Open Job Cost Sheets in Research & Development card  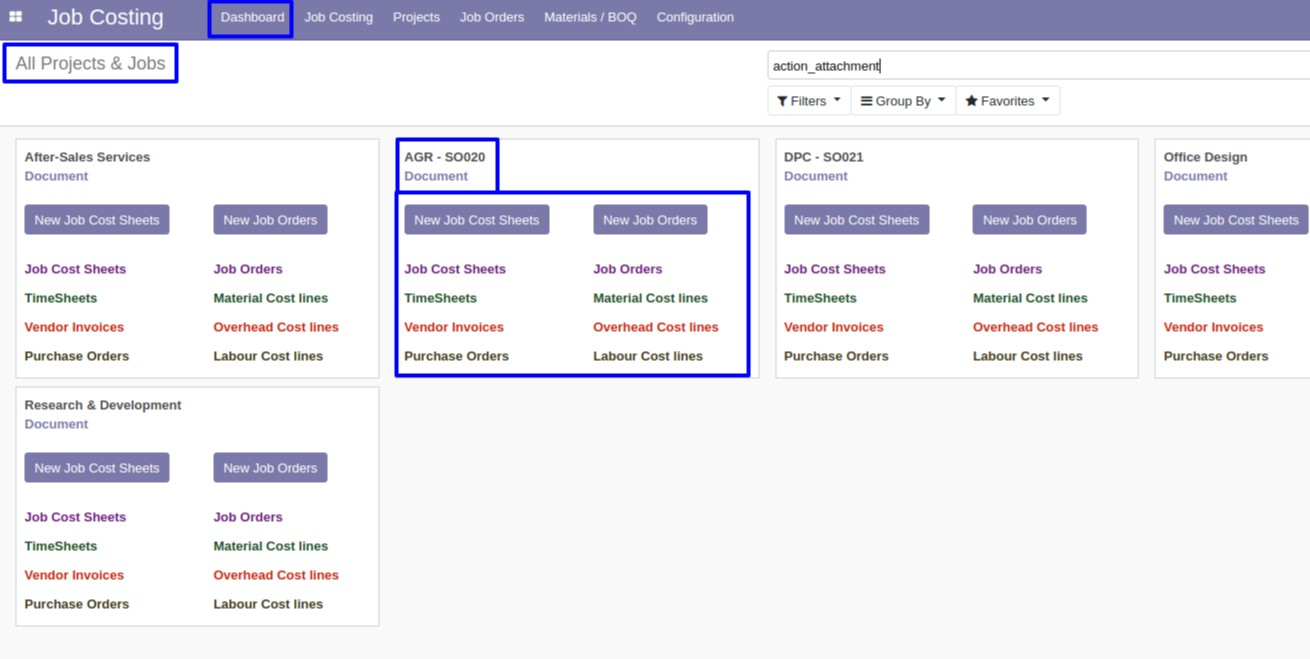(75, 517)
